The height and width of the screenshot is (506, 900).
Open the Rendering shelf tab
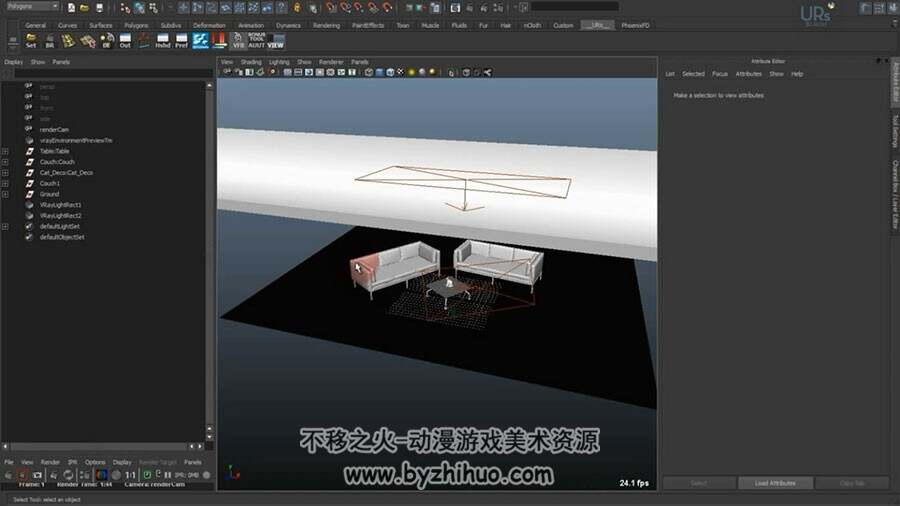pos(326,26)
